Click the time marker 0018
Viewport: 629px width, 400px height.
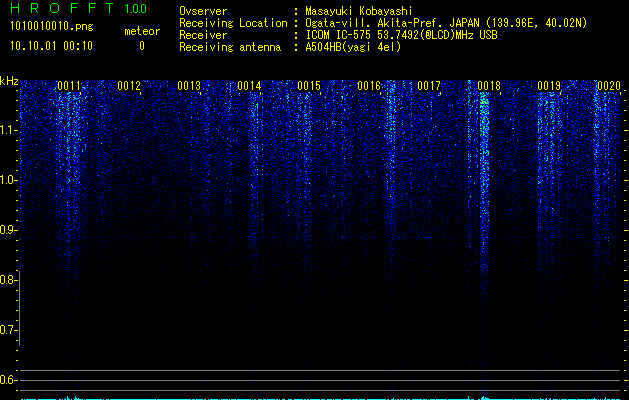[489, 86]
